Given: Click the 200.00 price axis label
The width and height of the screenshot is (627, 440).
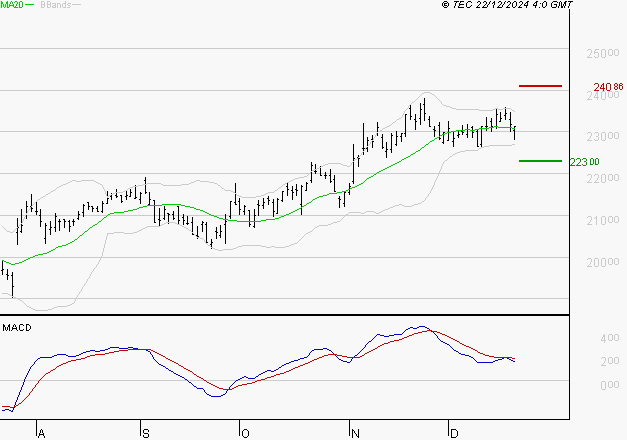Looking at the screenshot, I should click(603, 262).
